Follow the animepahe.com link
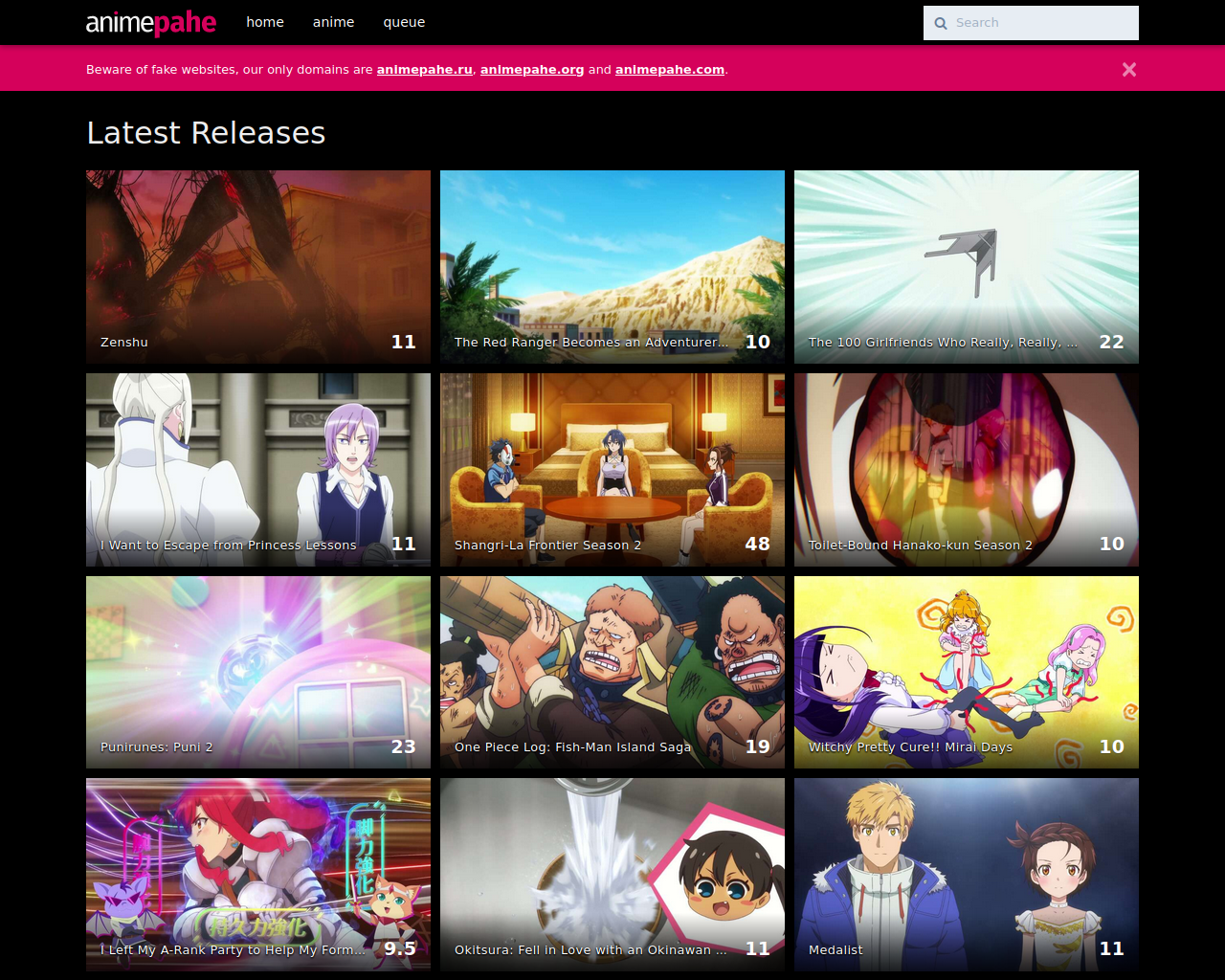 click(x=670, y=69)
